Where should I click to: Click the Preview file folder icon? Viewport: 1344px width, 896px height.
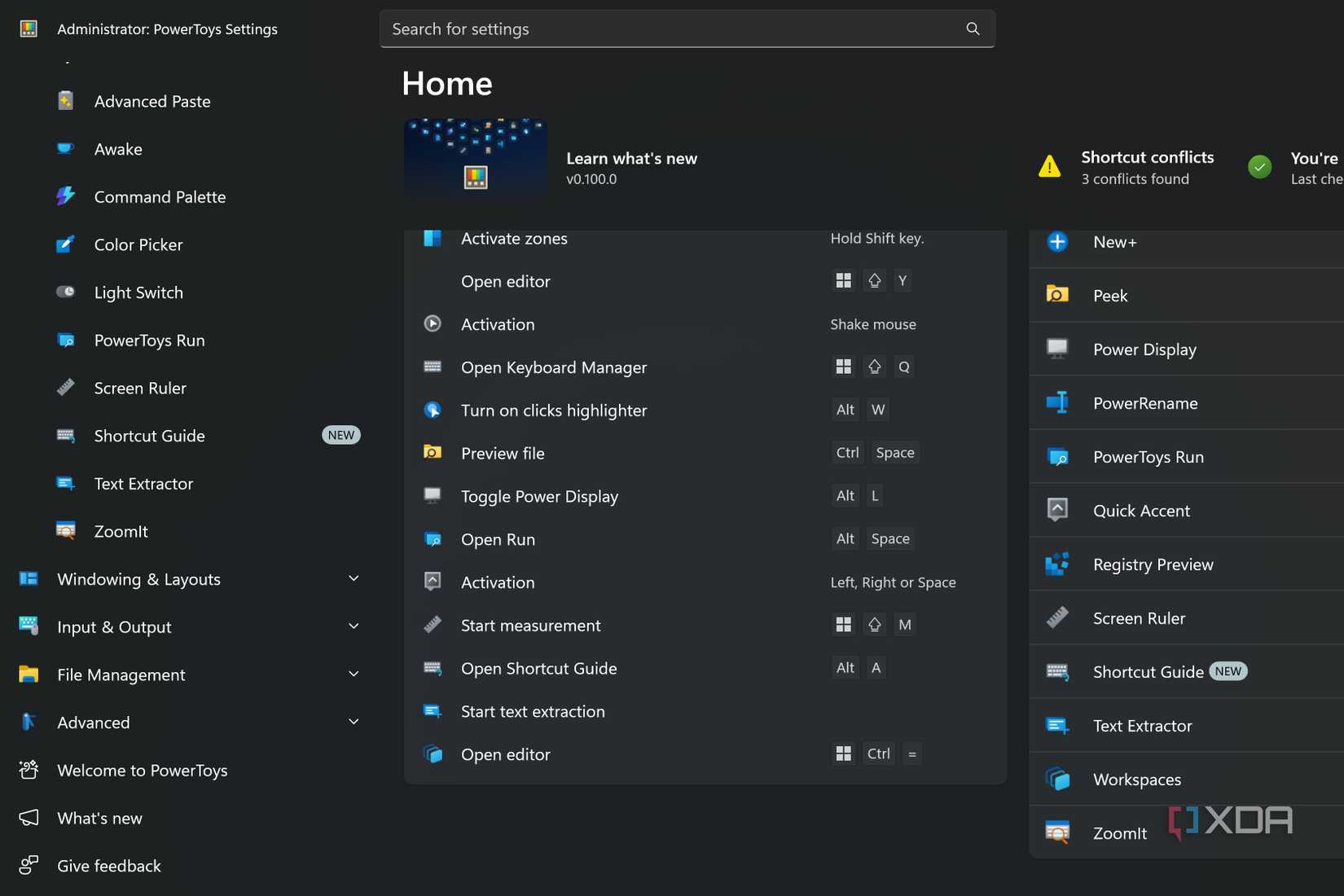pos(433,452)
